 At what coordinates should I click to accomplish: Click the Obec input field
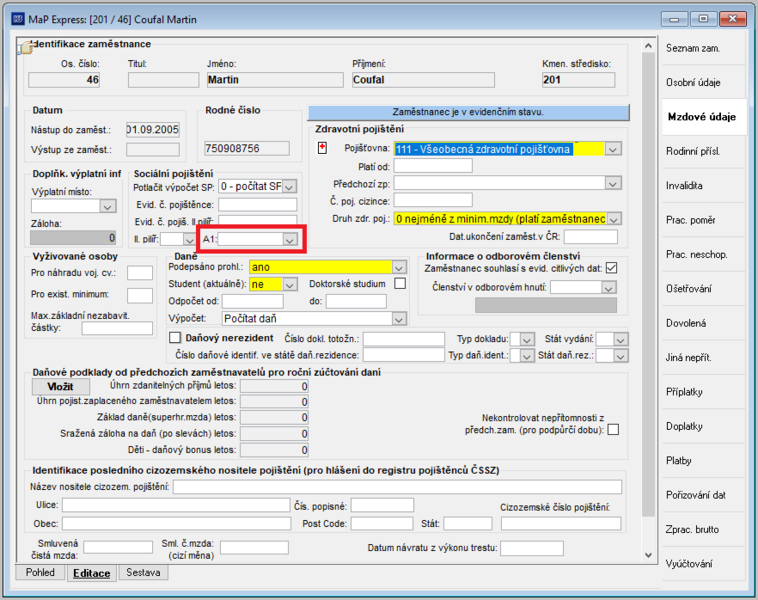[176, 524]
